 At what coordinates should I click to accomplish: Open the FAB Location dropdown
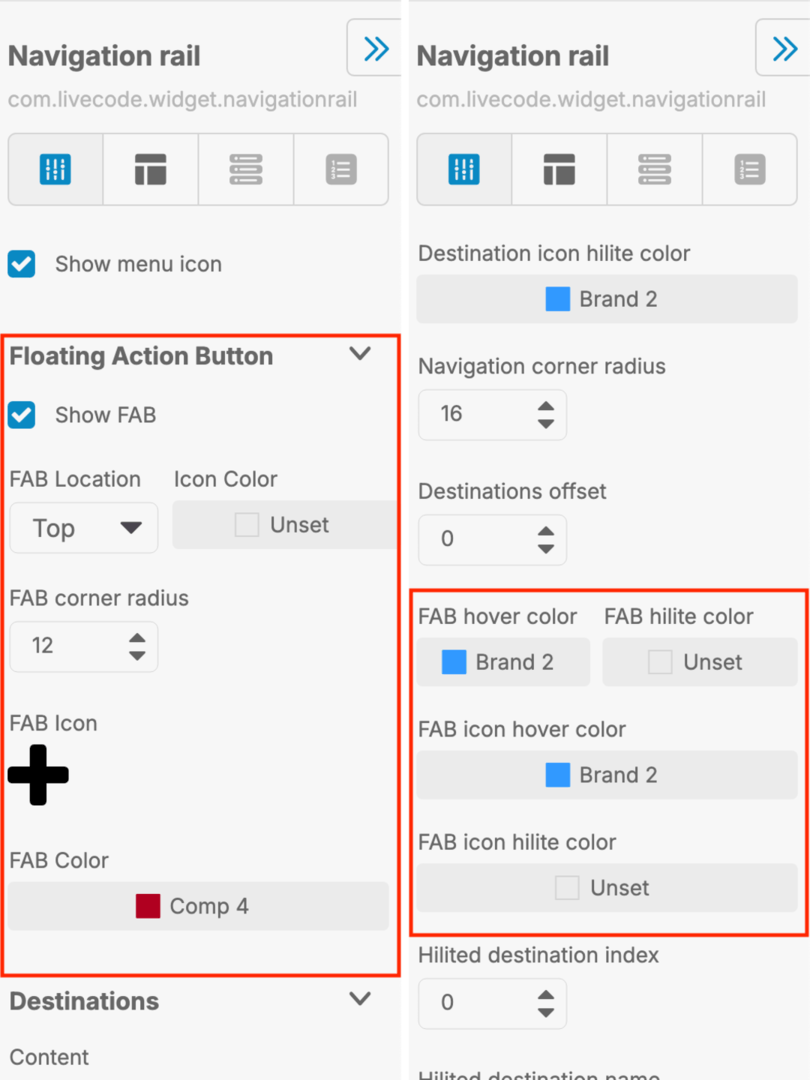click(84, 528)
